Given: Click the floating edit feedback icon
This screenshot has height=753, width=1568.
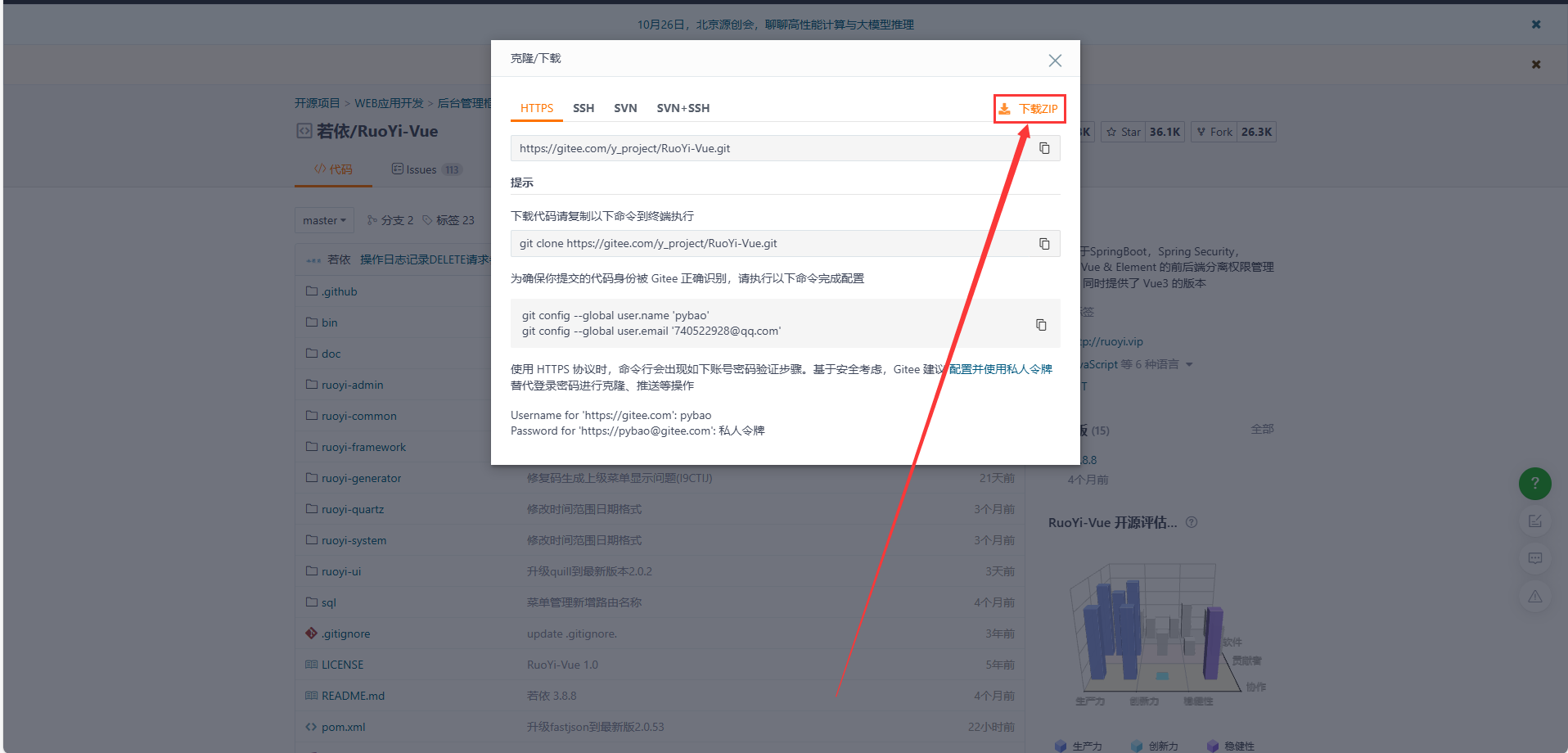Looking at the screenshot, I should tap(1534, 521).
